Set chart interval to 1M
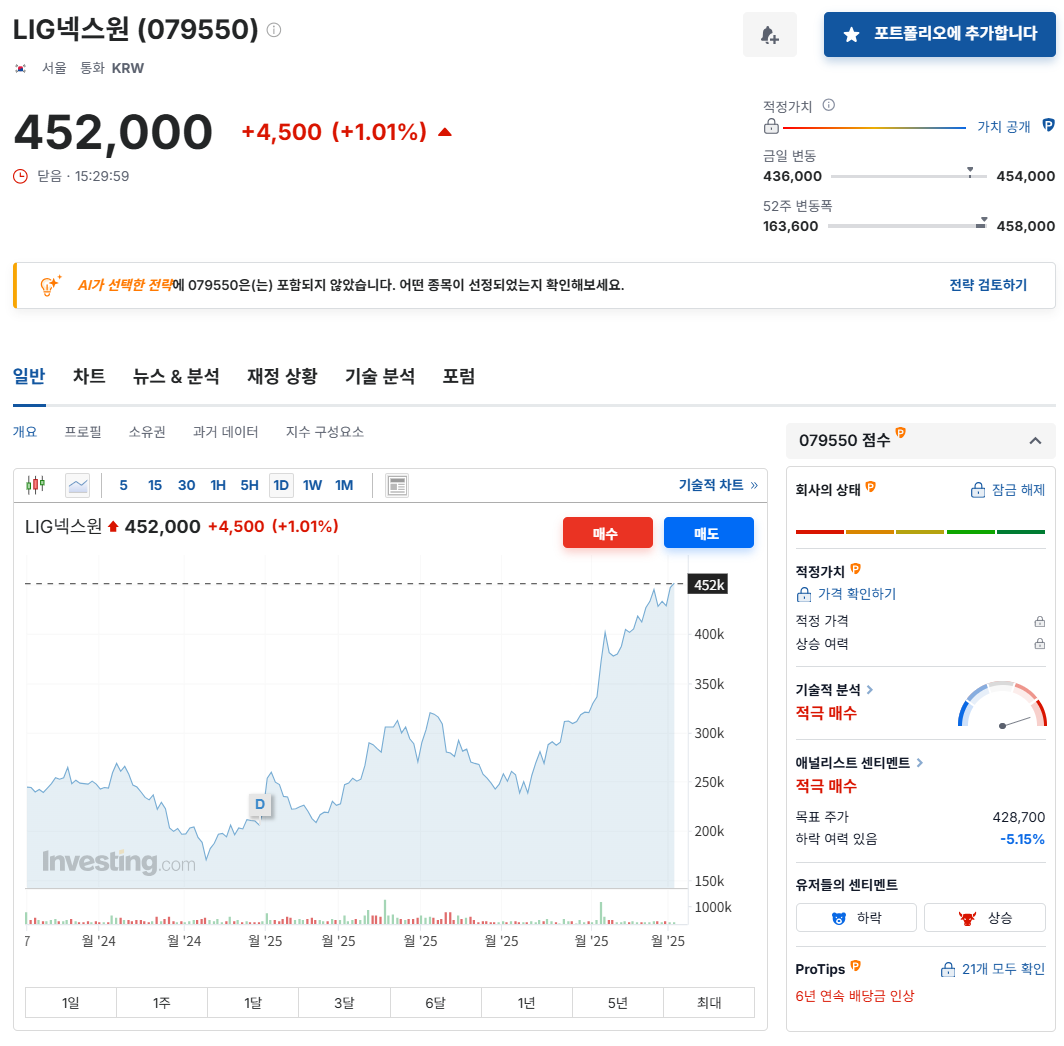 (344, 485)
